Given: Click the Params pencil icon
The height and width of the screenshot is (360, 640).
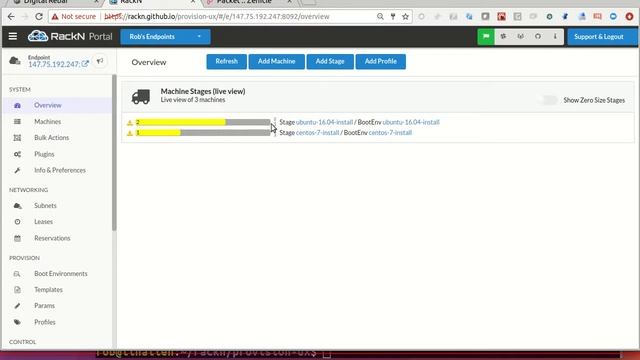Looking at the screenshot, I should pyautogui.click(x=17, y=306).
